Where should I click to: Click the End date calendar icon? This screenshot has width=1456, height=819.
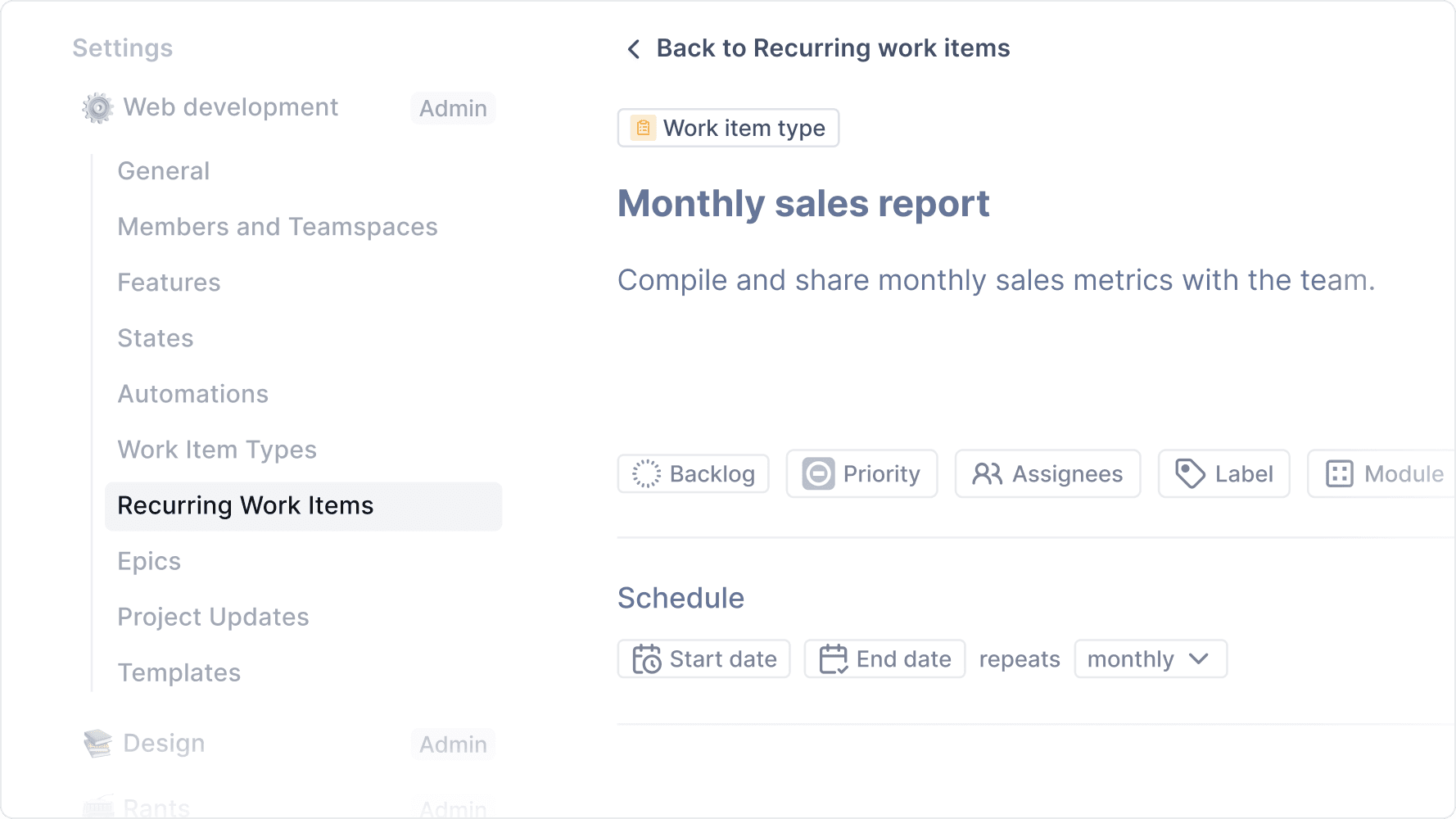832,658
